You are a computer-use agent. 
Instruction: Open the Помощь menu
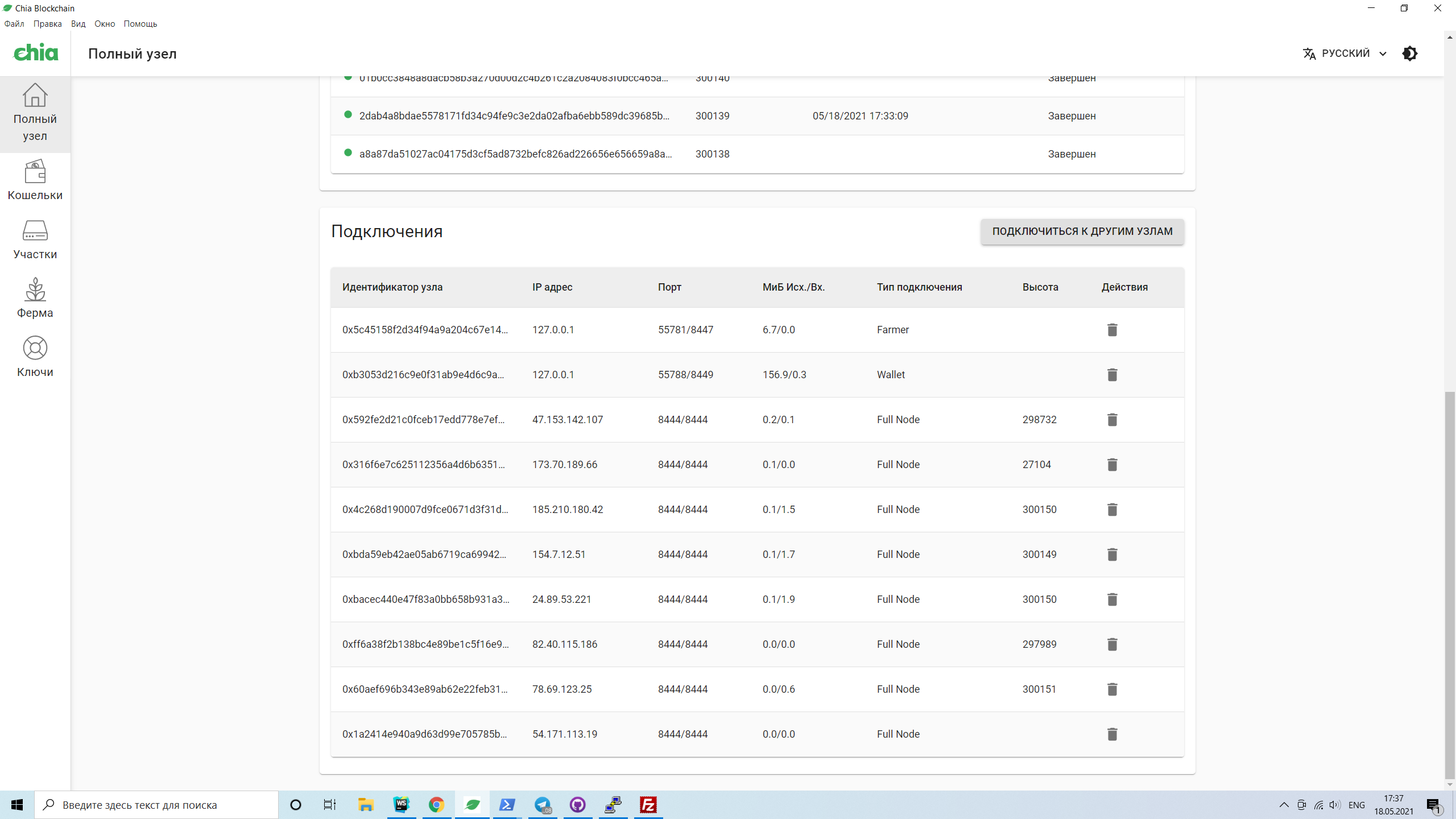(140, 24)
